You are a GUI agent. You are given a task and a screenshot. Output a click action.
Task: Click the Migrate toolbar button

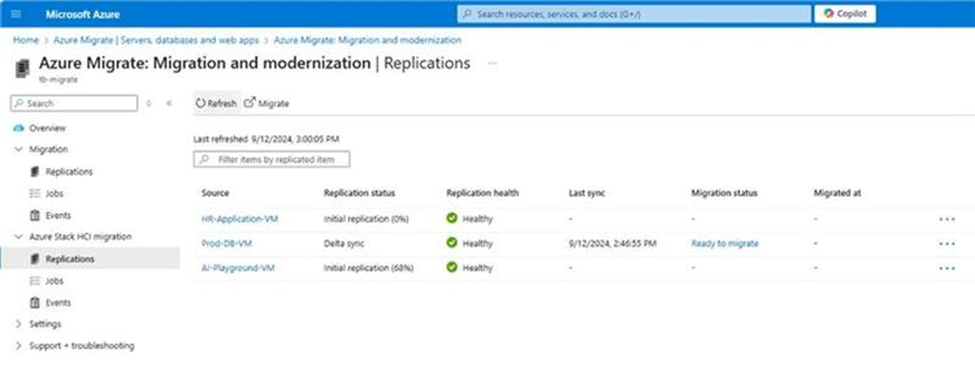267,104
